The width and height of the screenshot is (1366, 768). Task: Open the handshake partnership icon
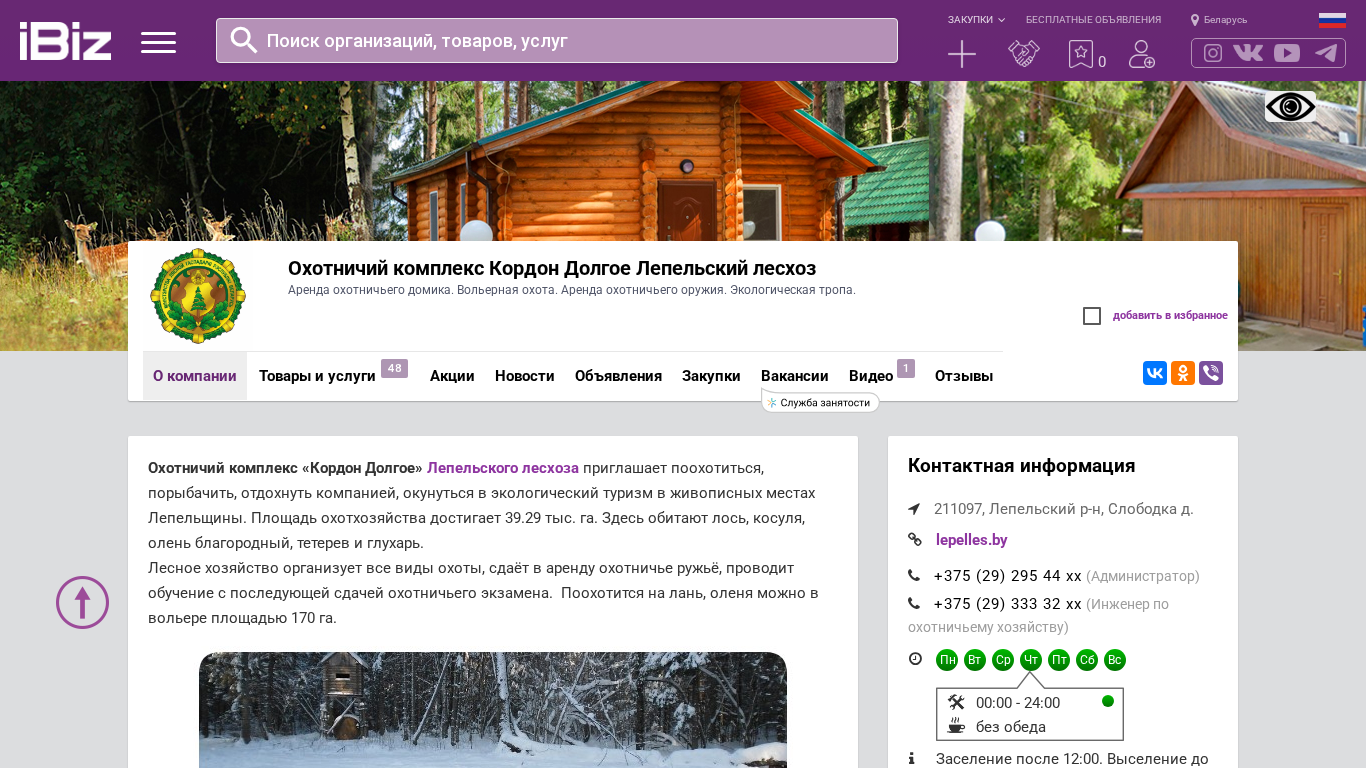[x=1024, y=54]
